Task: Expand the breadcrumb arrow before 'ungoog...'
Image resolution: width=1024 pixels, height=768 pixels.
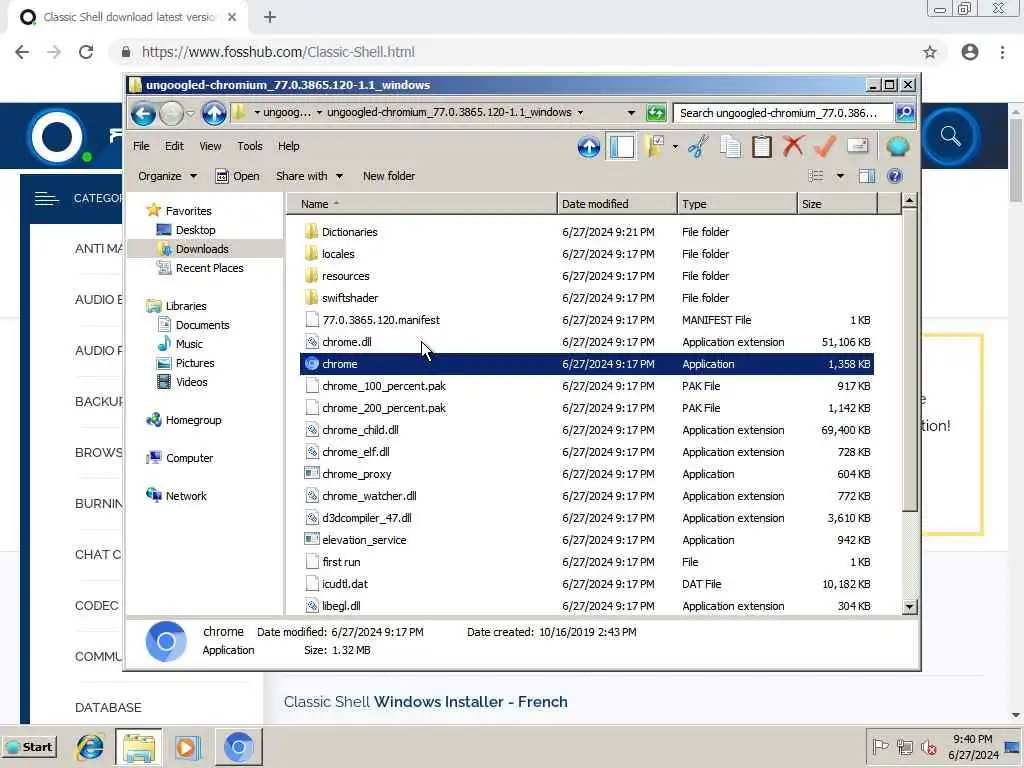Action: 257,113
